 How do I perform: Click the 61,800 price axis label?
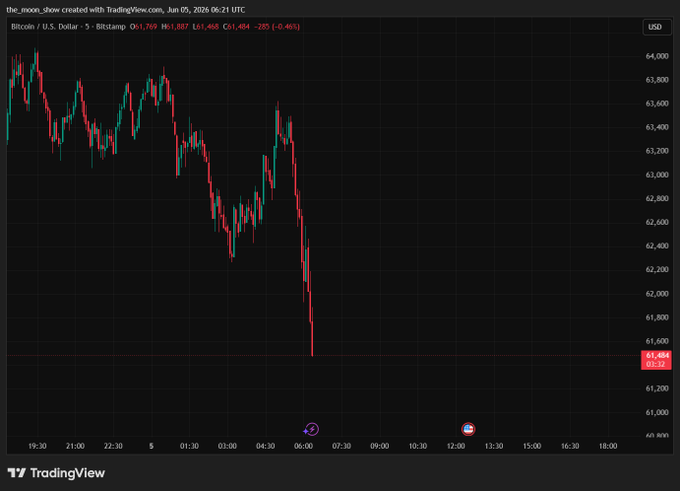(657, 318)
